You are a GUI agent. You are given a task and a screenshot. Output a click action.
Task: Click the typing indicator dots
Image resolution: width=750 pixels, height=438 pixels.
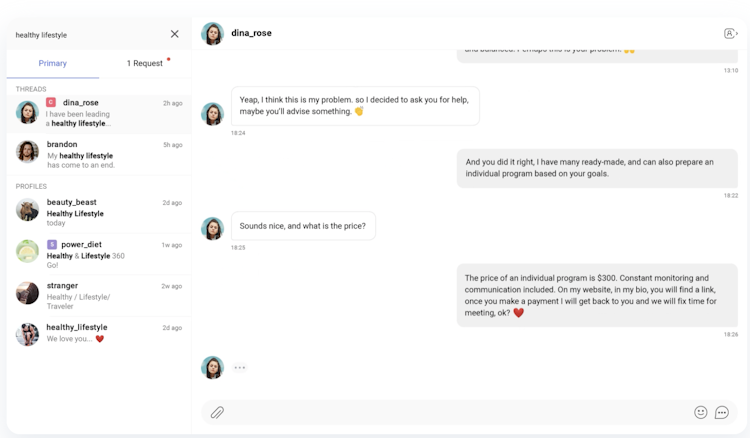tap(240, 367)
